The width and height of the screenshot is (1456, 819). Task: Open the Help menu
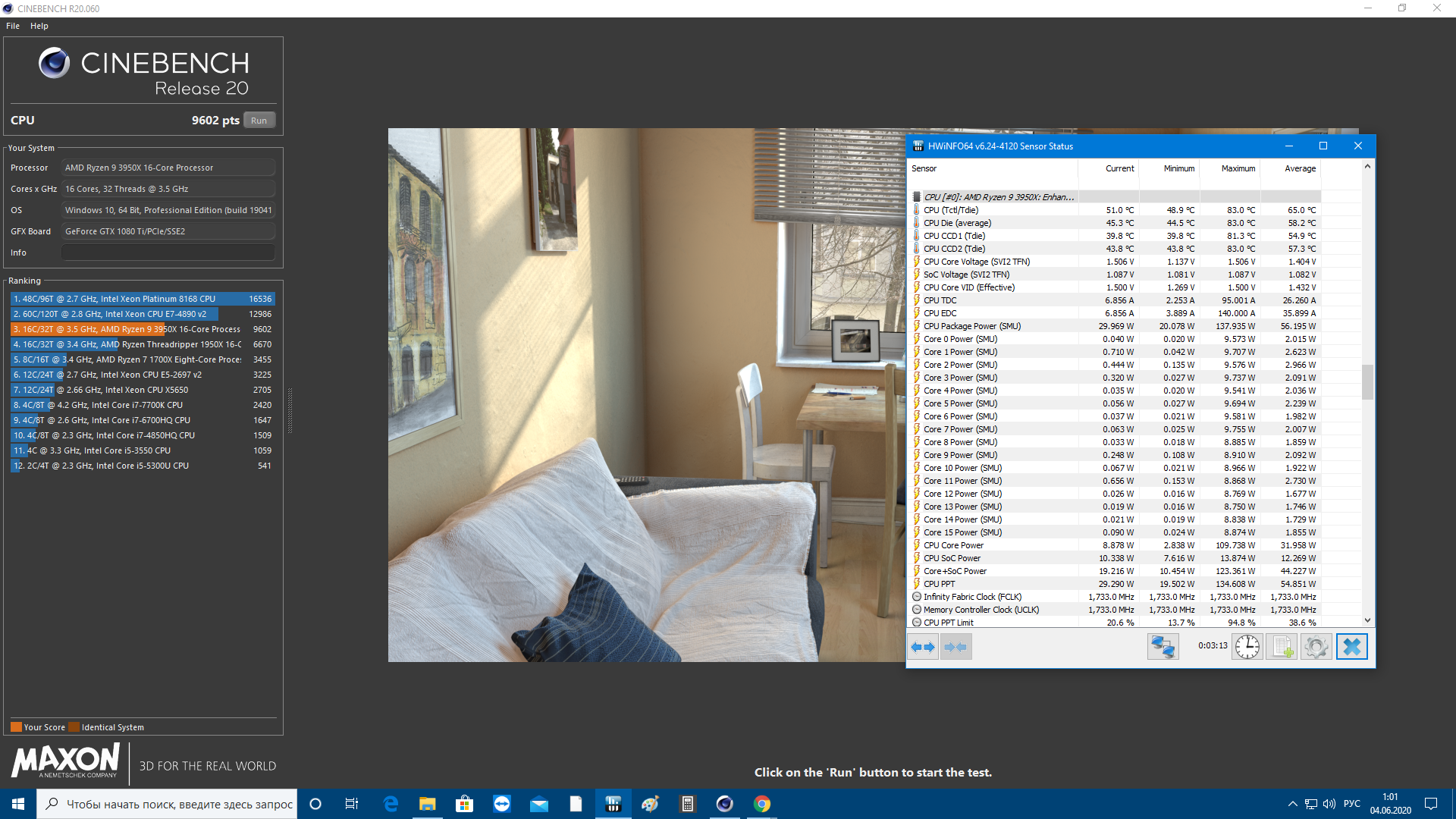point(39,26)
